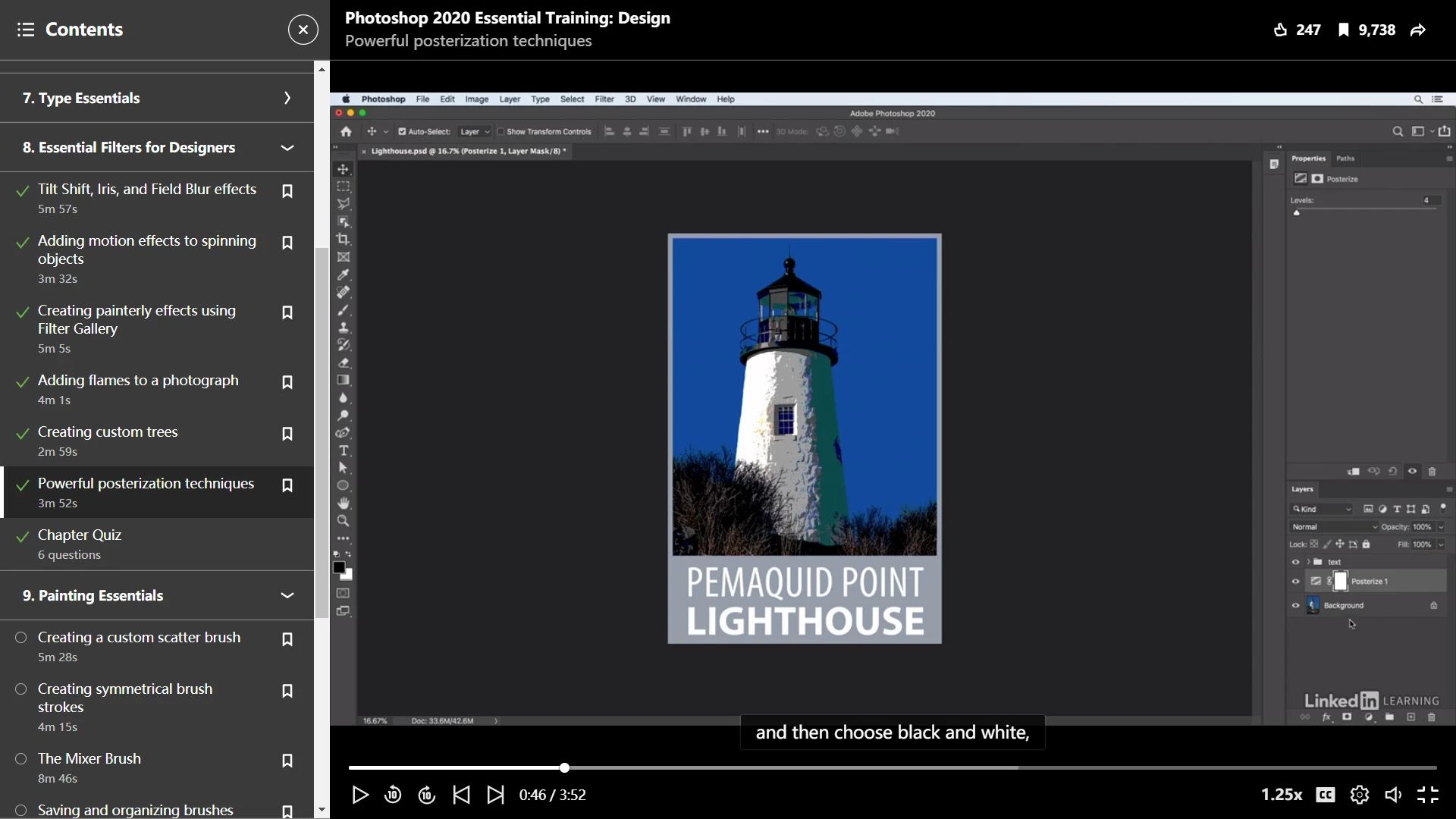Open 'Creating a custom scatter brush' lesson

point(139,638)
